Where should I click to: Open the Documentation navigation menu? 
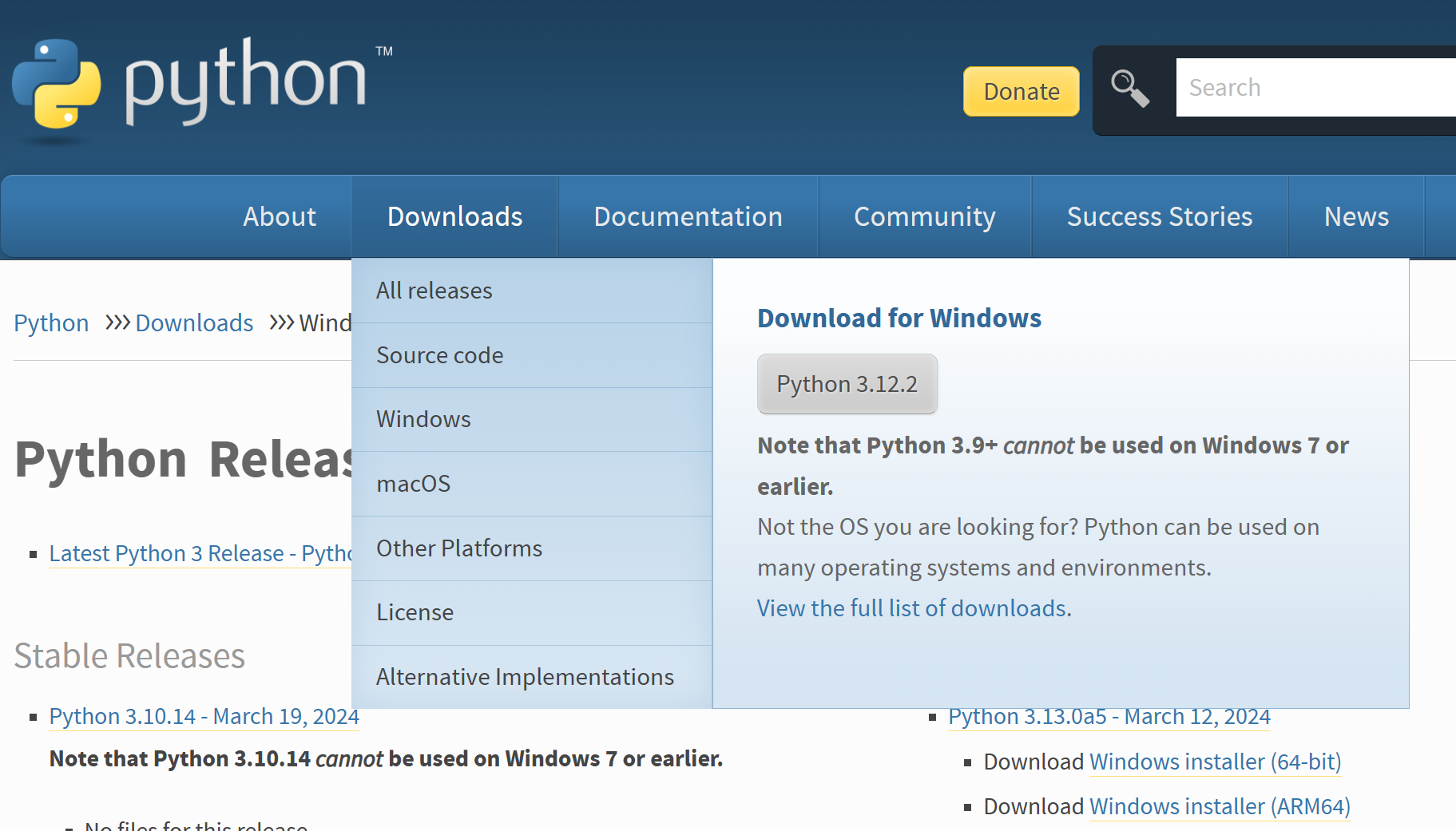click(x=688, y=216)
